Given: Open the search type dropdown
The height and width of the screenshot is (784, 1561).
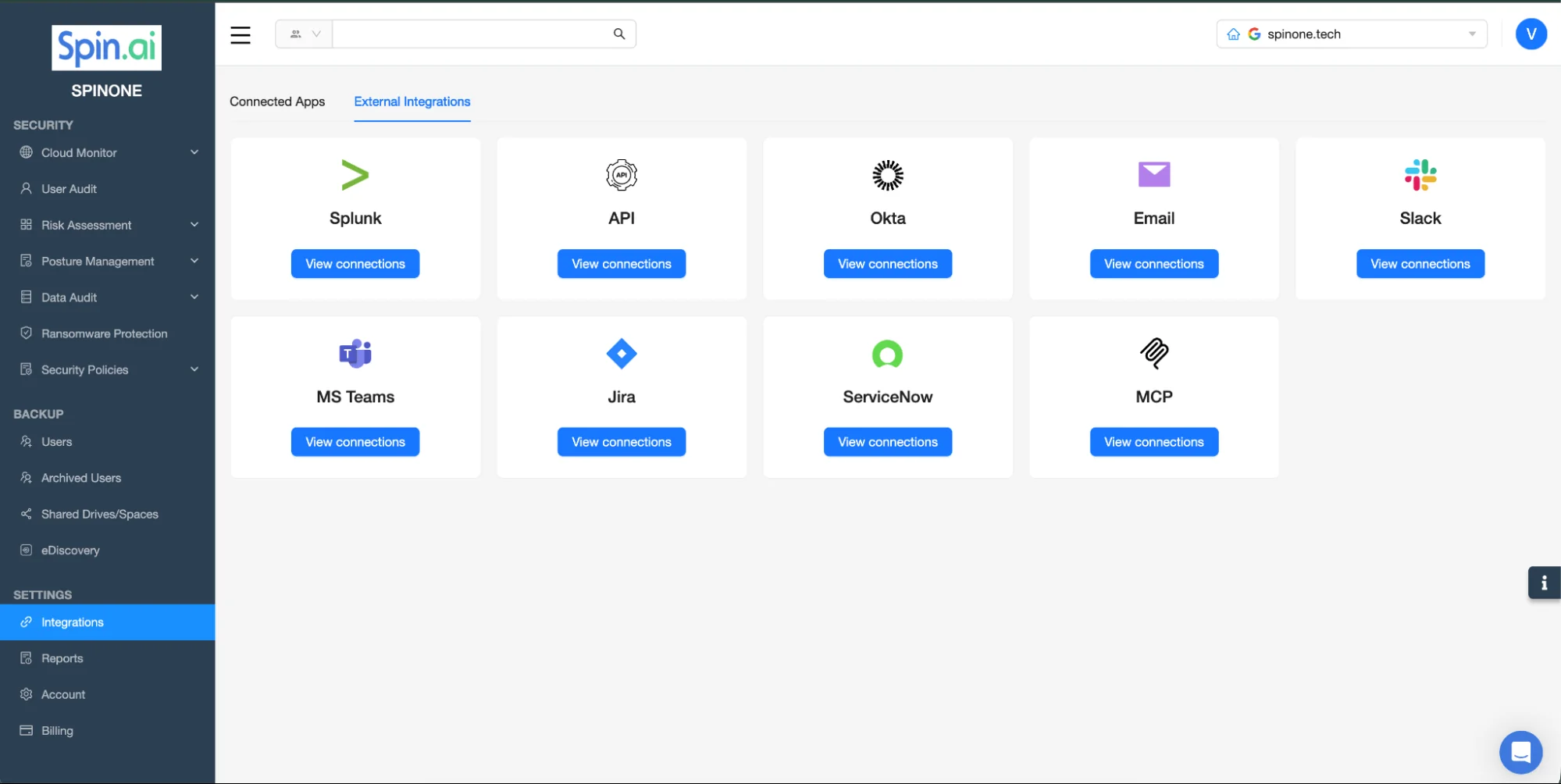Looking at the screenshot, I should [x=305, y=34].
